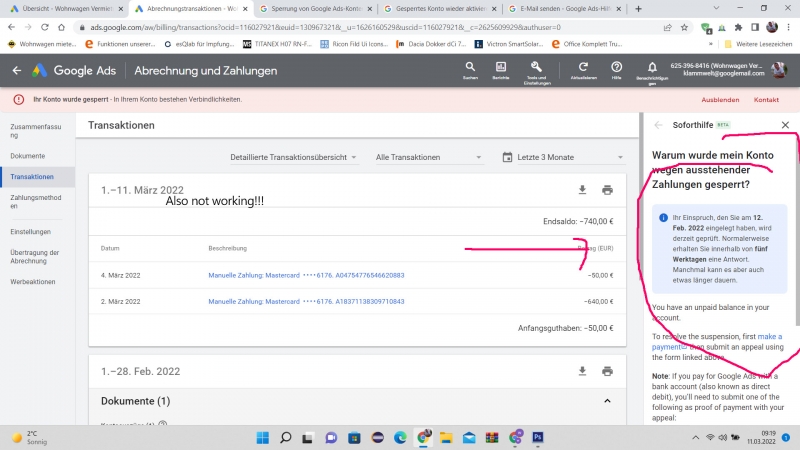
Task: Collapse the Dokumente (1) section
Action: point(608,401)
